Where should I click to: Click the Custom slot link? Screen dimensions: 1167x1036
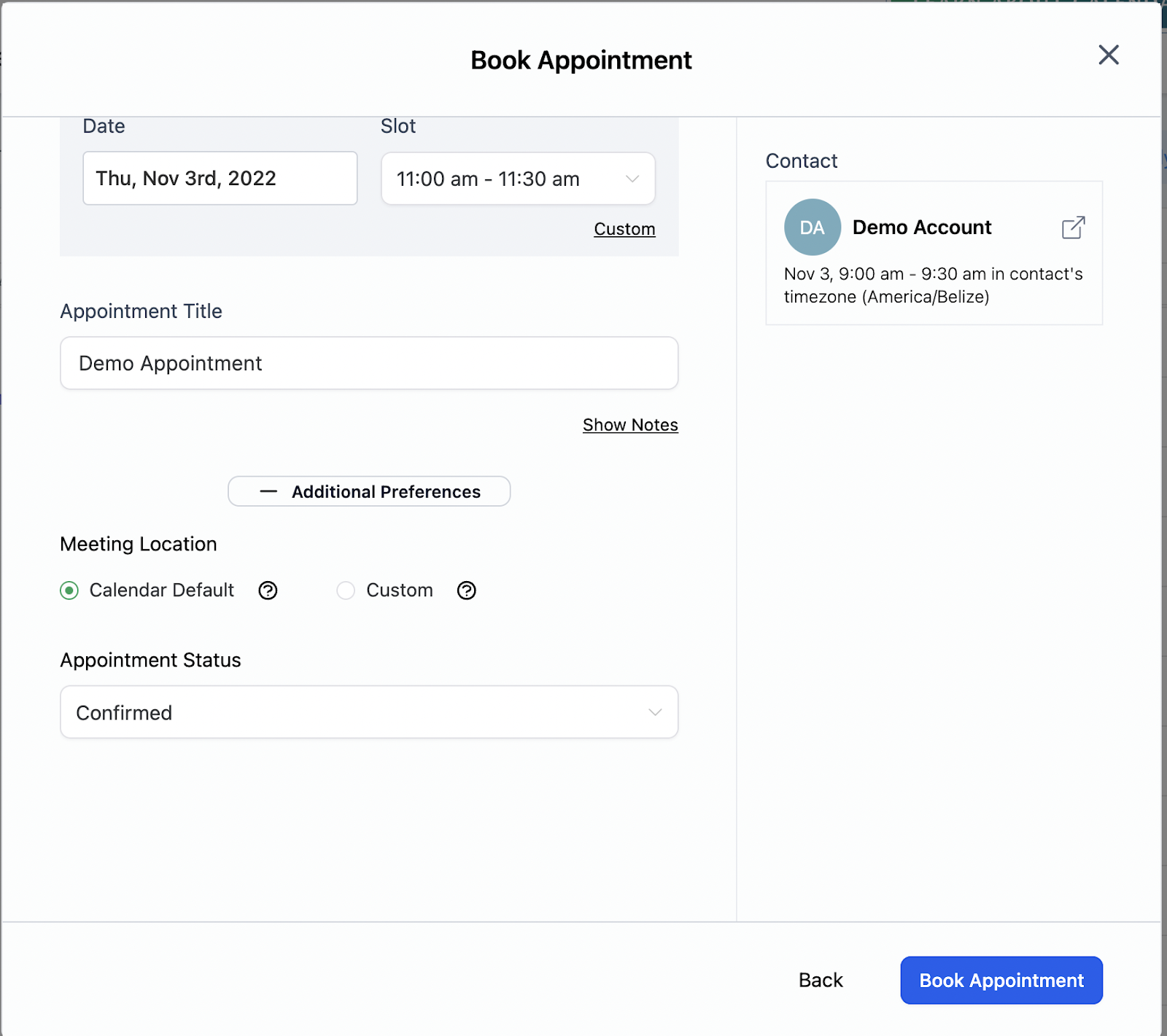click(624, 229)
